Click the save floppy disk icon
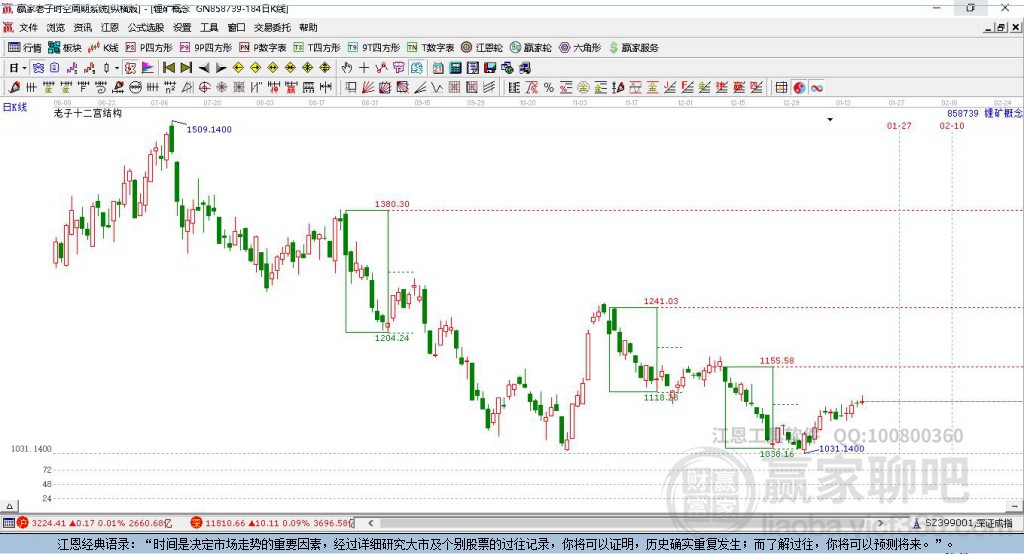 pyautogui.click(x=490, y=68)
